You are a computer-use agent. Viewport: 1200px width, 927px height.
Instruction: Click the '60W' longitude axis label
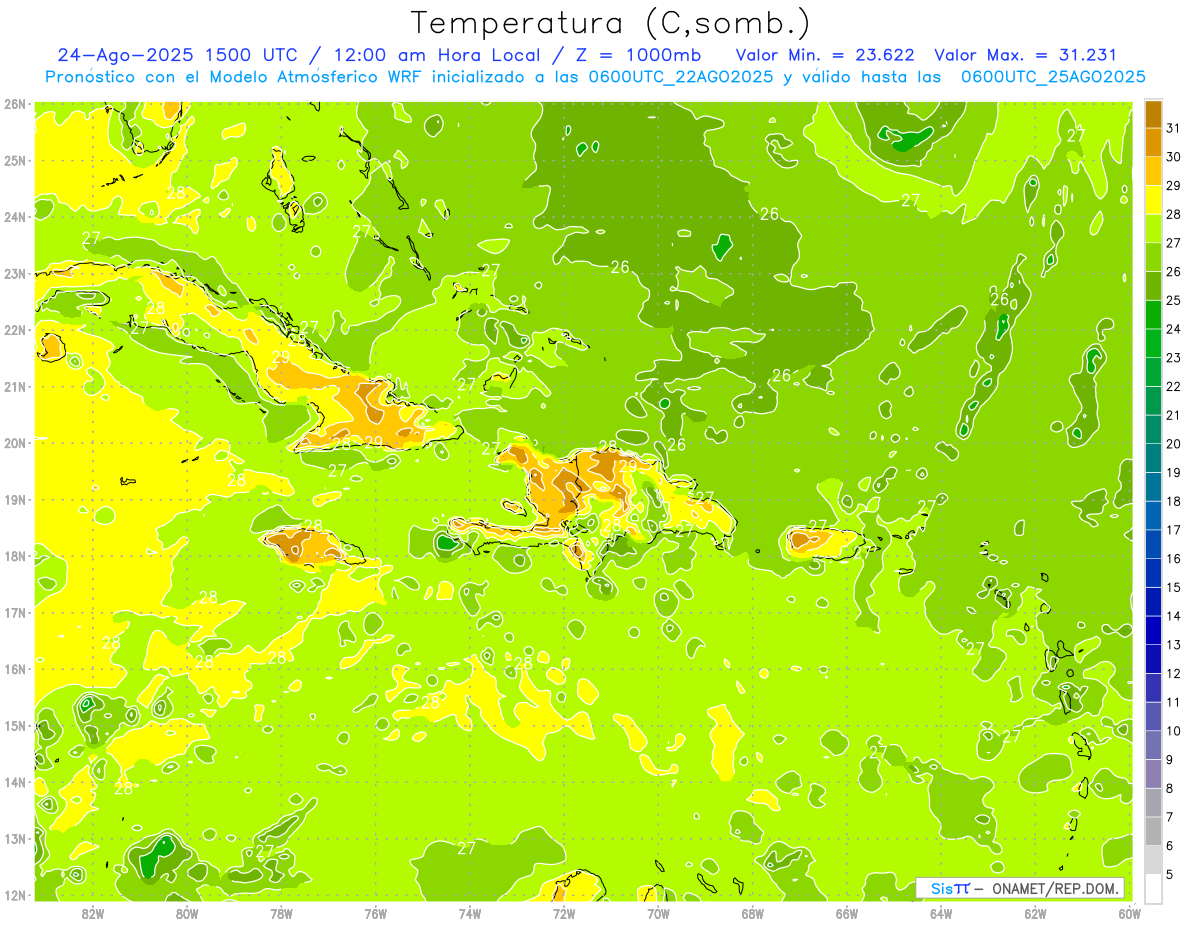[1129, 913]
